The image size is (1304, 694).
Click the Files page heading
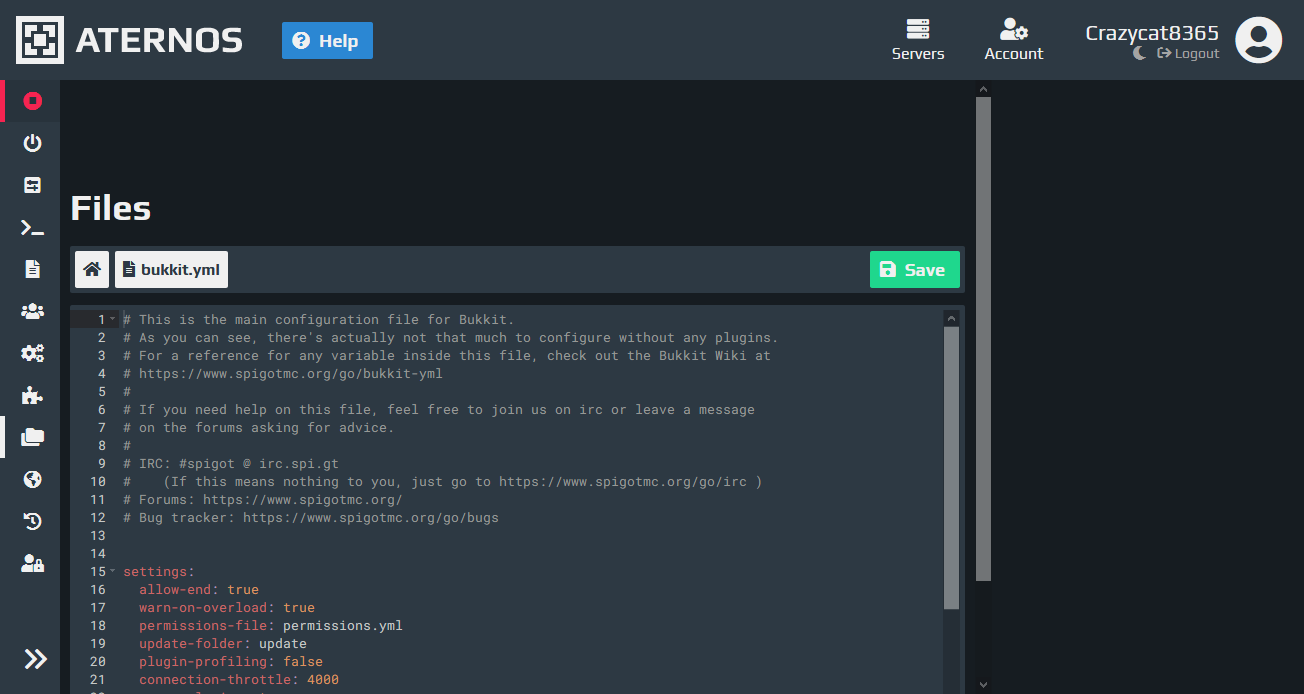111,208
